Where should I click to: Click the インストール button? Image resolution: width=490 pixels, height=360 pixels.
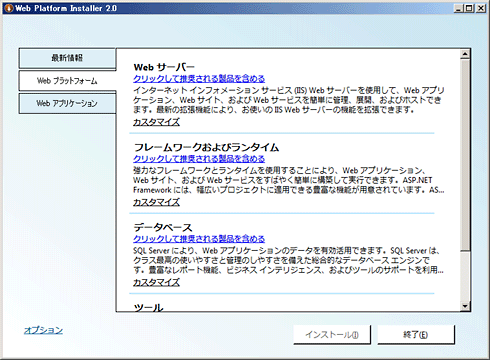point(332,335)
